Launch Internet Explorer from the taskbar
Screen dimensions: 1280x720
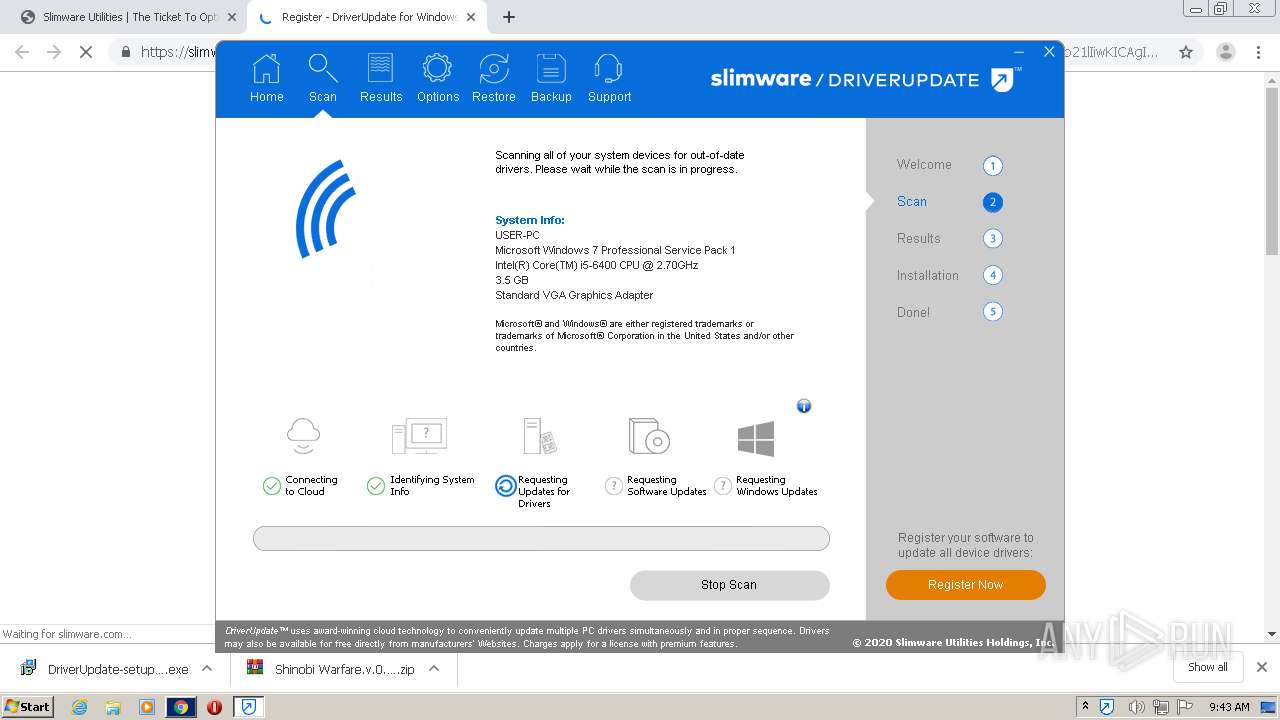79,707
